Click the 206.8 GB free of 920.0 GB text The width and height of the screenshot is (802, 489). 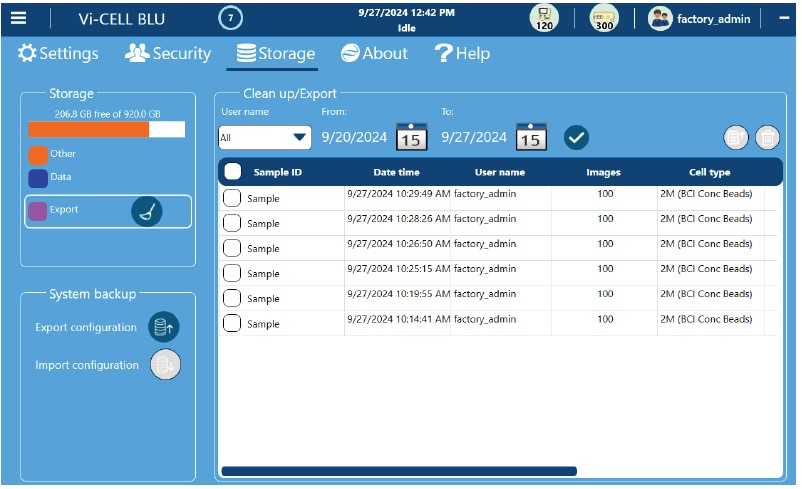(107, 114)
